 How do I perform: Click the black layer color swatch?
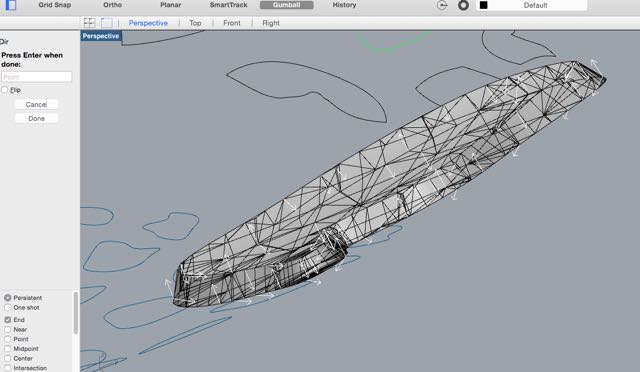(484, 5)
